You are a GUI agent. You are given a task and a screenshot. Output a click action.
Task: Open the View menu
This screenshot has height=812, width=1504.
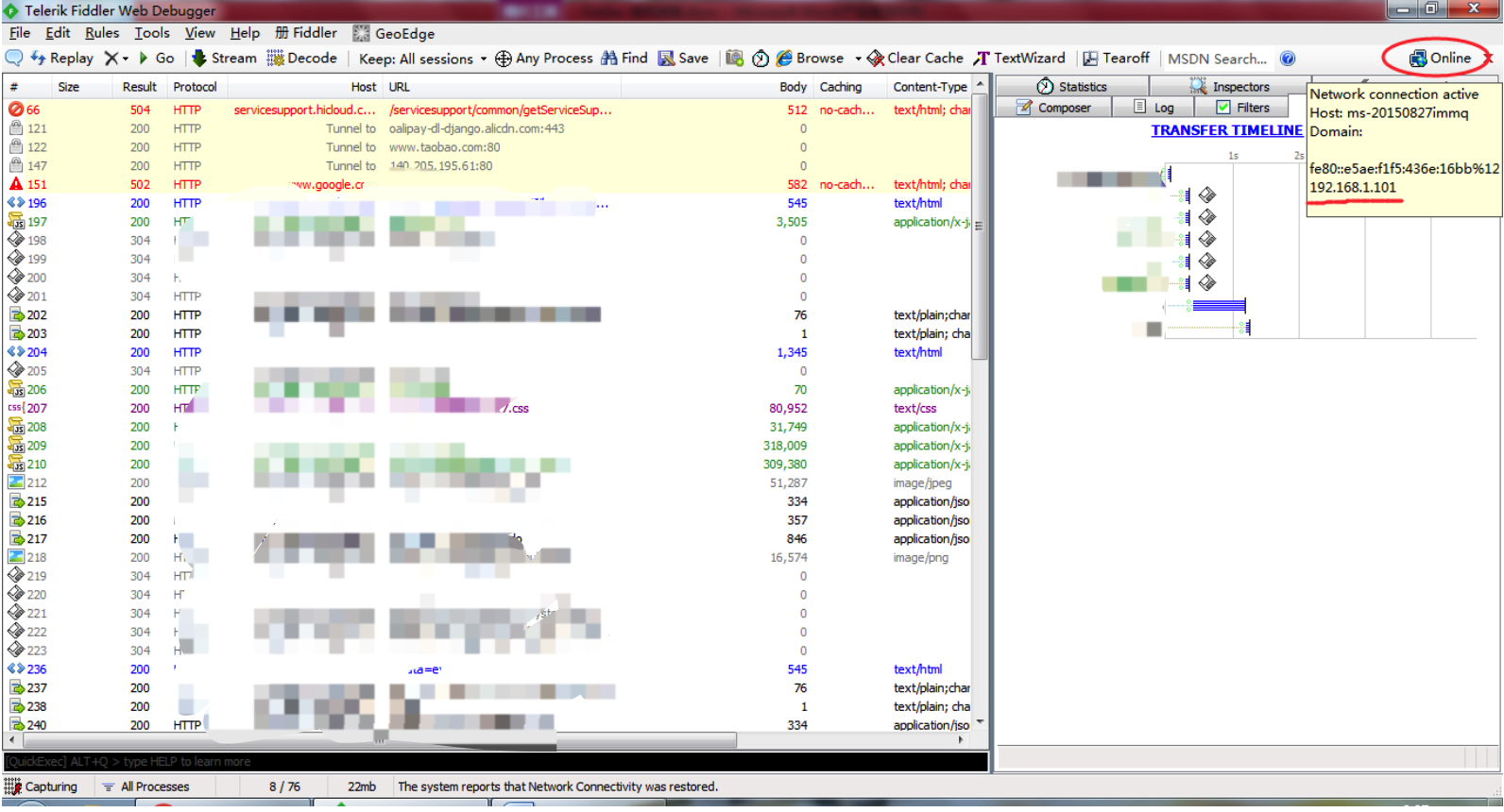click(x=199, y=33)
